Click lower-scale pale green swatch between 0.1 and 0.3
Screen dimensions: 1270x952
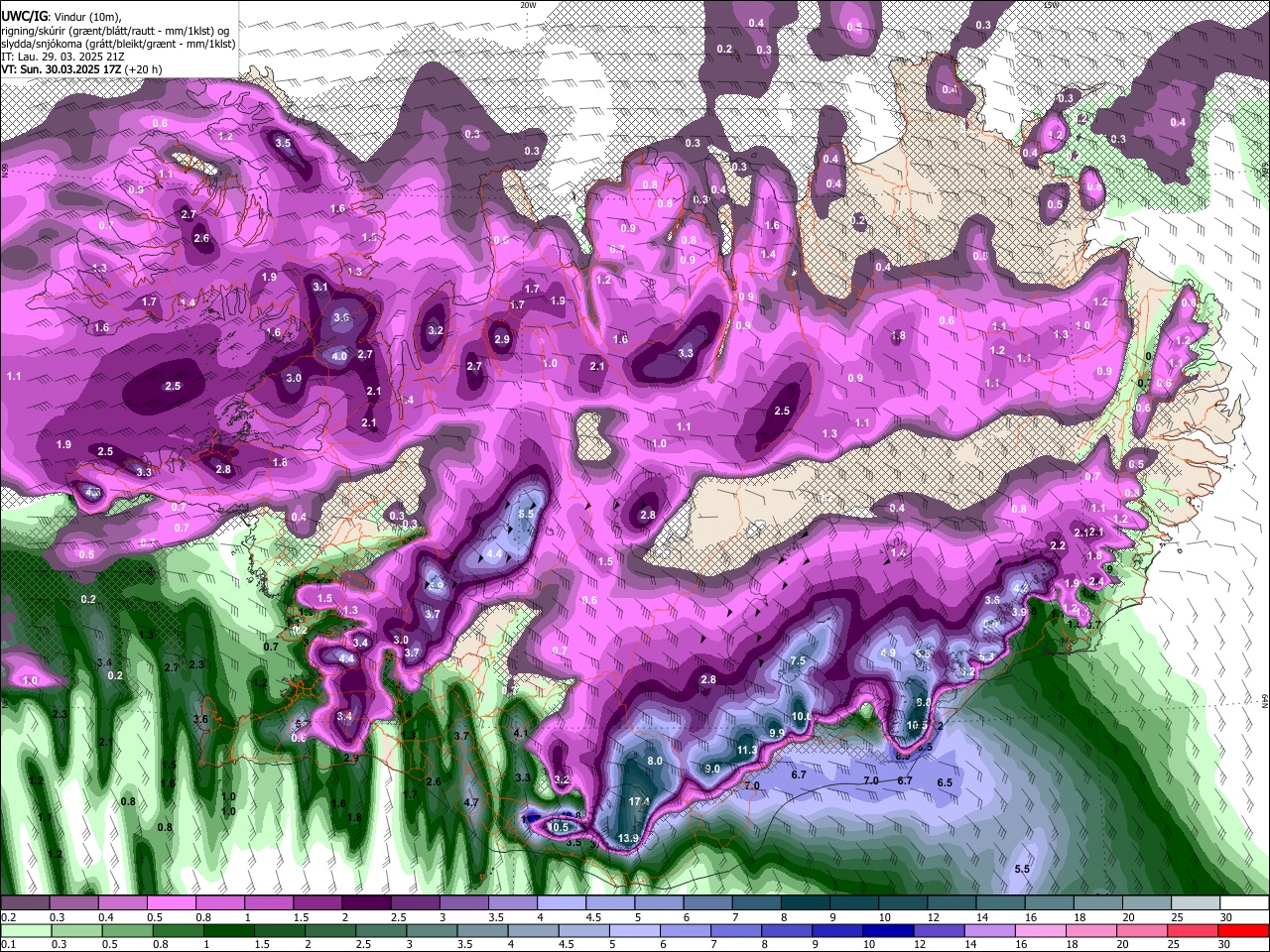[28, 930]
